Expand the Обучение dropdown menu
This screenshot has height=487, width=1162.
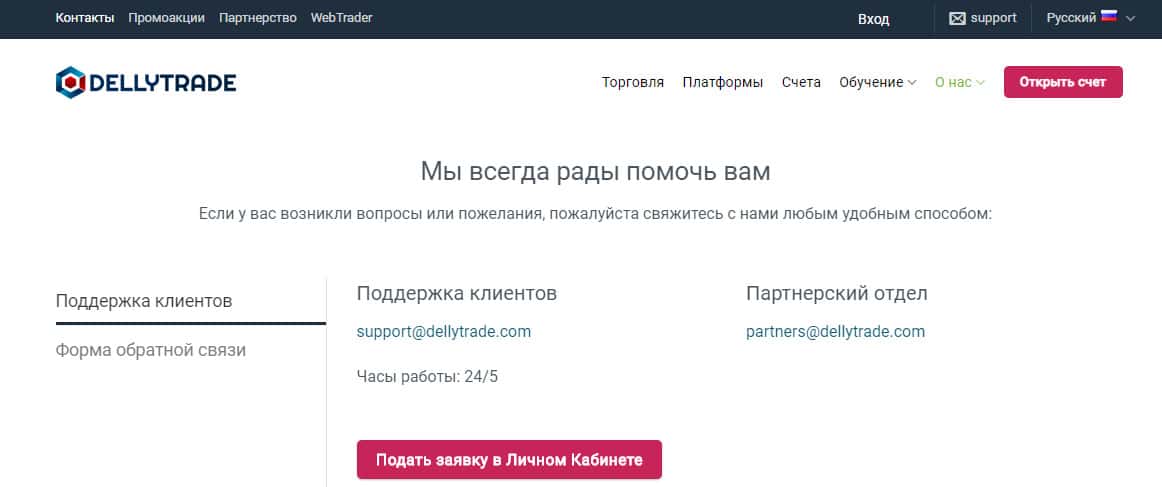(x=877, y=82)
